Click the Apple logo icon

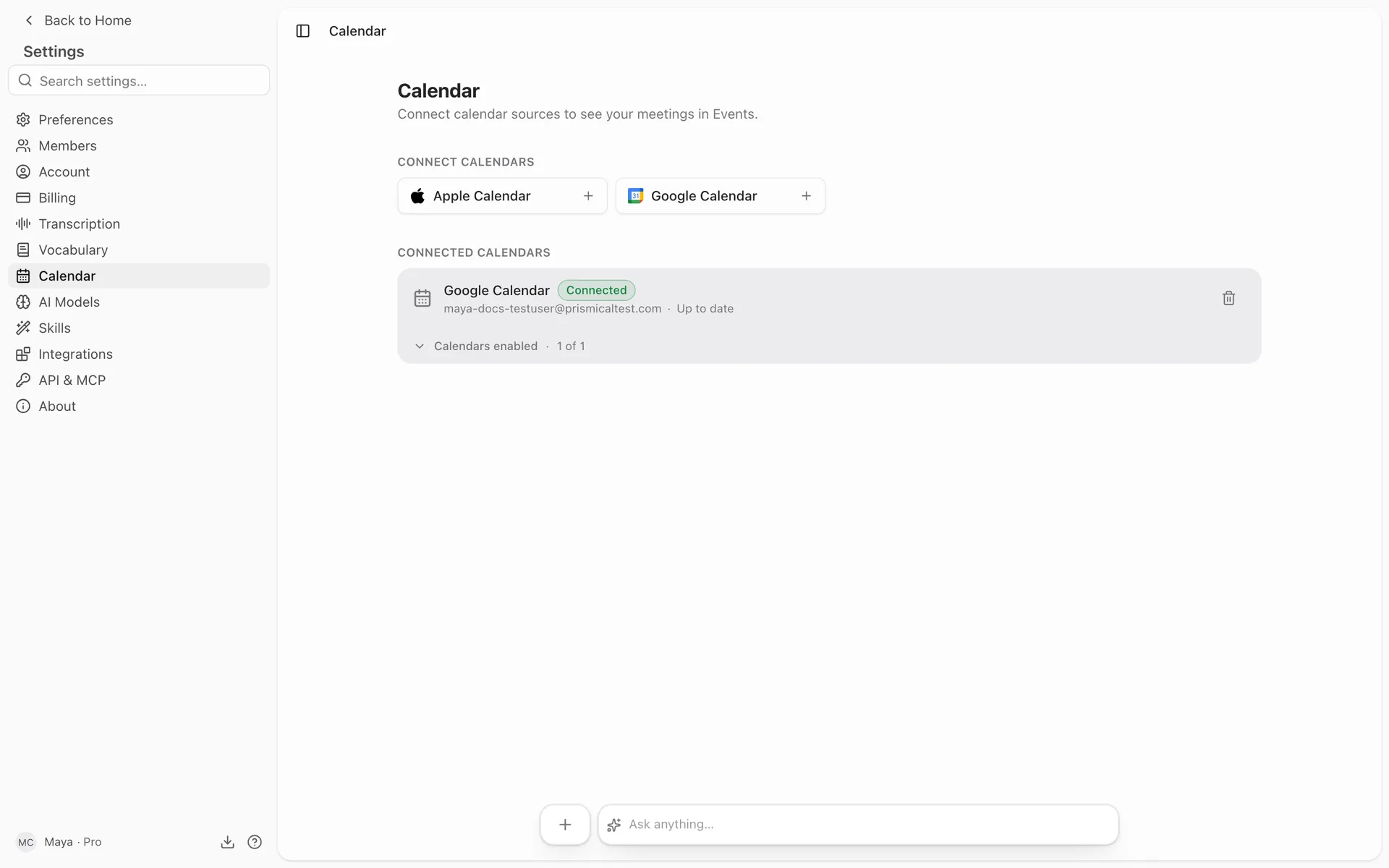417,196
